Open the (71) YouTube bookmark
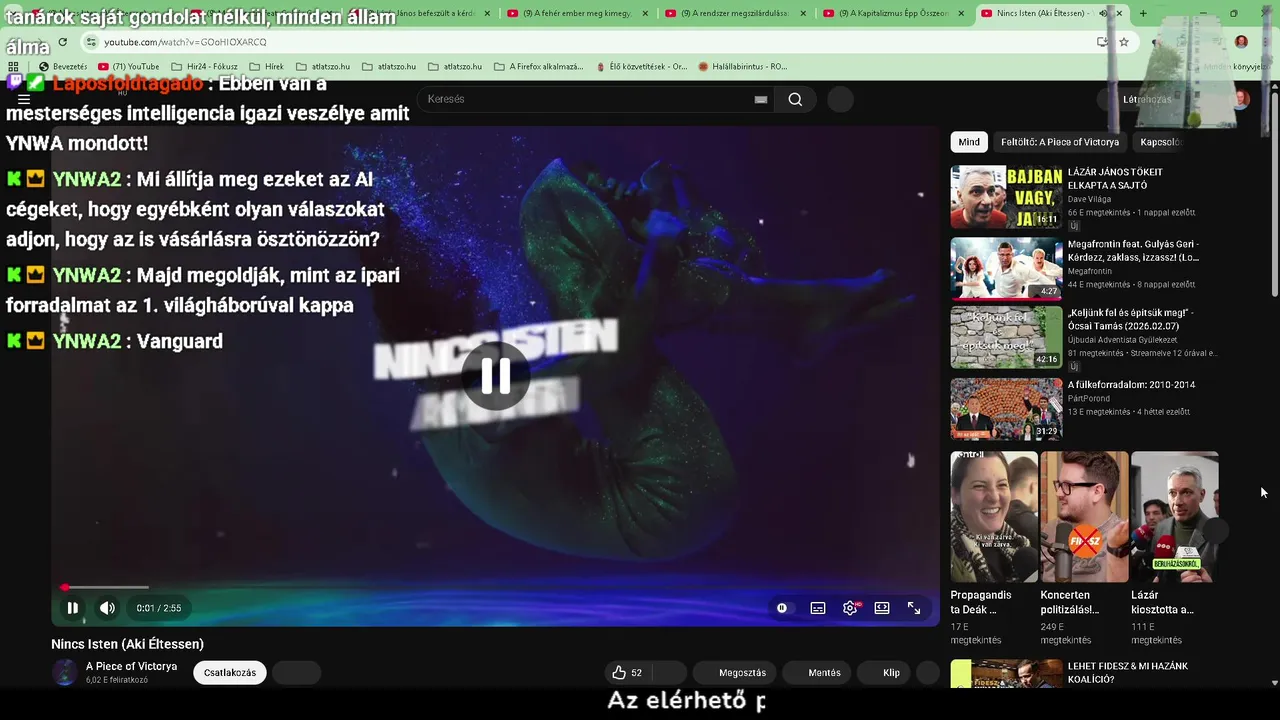Image resolution: width=1280 pixels, height=720 pixels. (129, 67)
